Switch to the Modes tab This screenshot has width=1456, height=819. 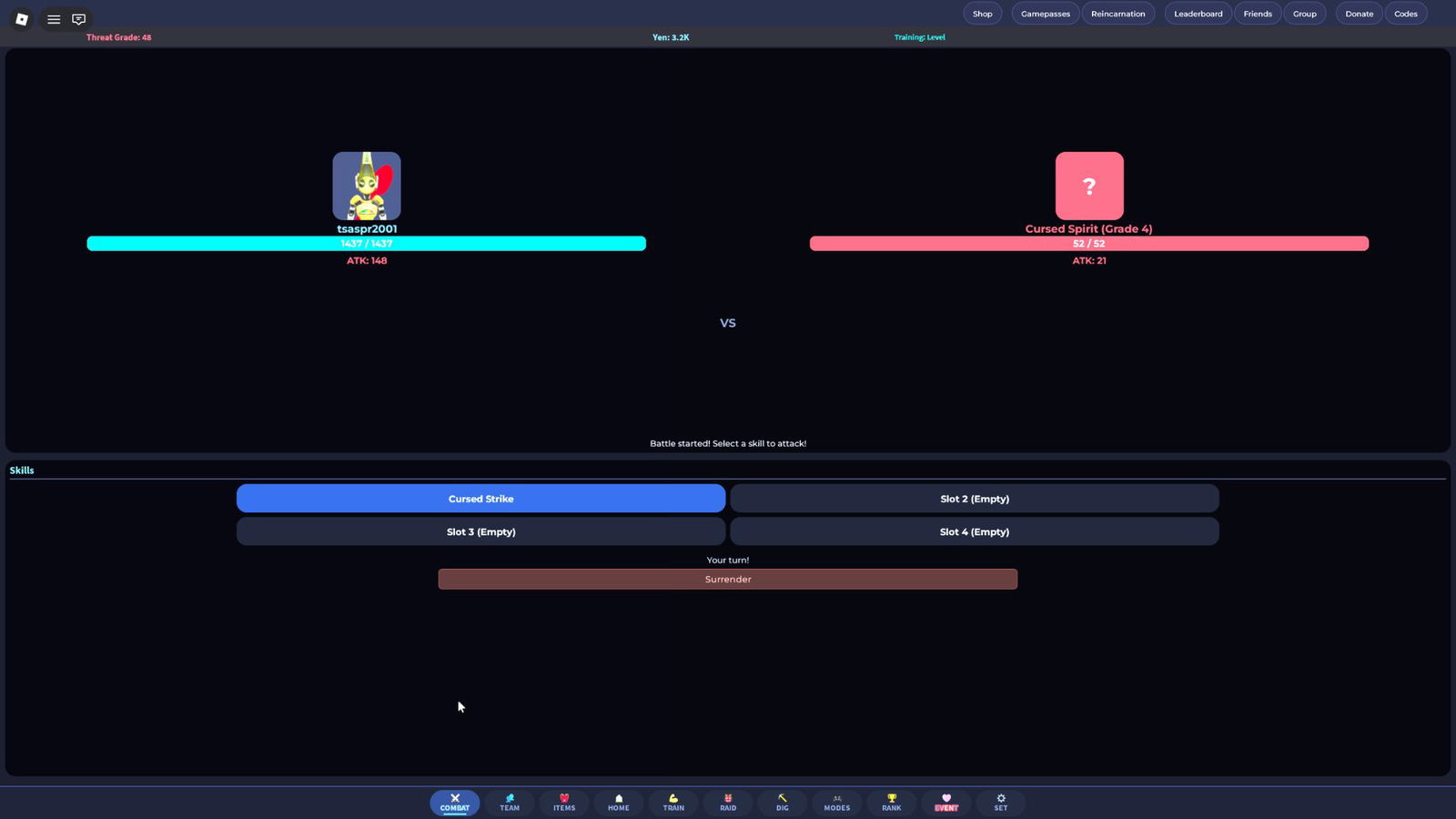coord(837,803)
